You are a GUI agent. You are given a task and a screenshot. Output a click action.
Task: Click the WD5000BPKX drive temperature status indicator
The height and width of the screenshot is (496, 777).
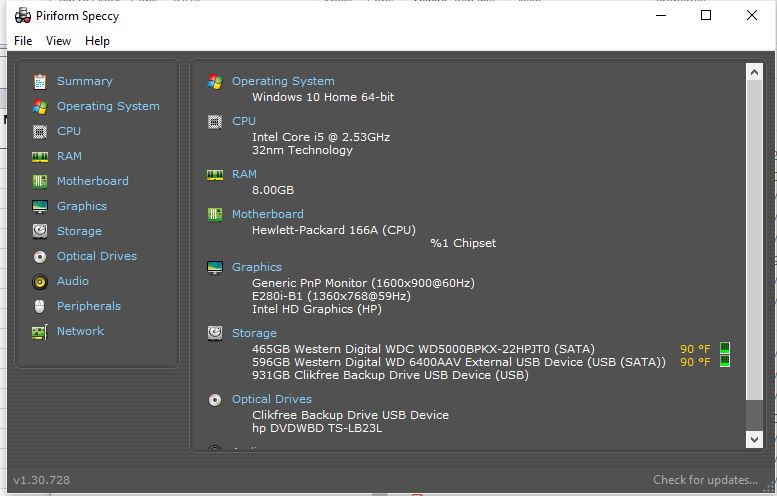point(724,348)
